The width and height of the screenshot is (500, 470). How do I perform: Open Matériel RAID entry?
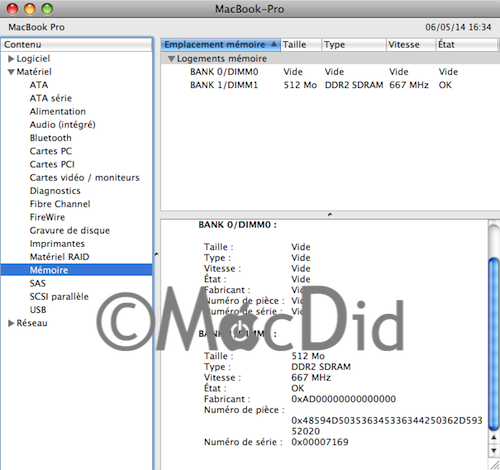pos(60,257)
